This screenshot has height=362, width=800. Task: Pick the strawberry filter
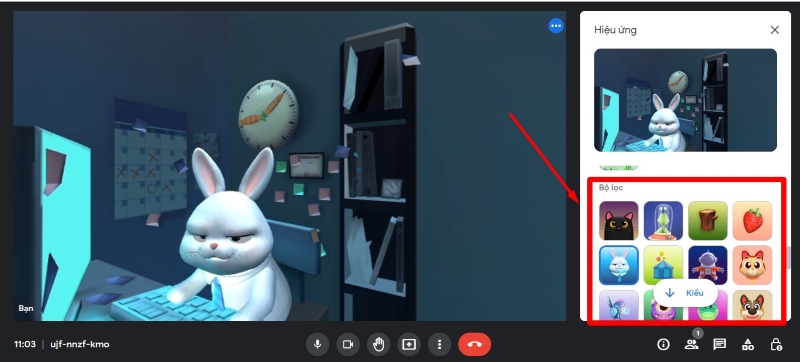(x=753, y=221)
